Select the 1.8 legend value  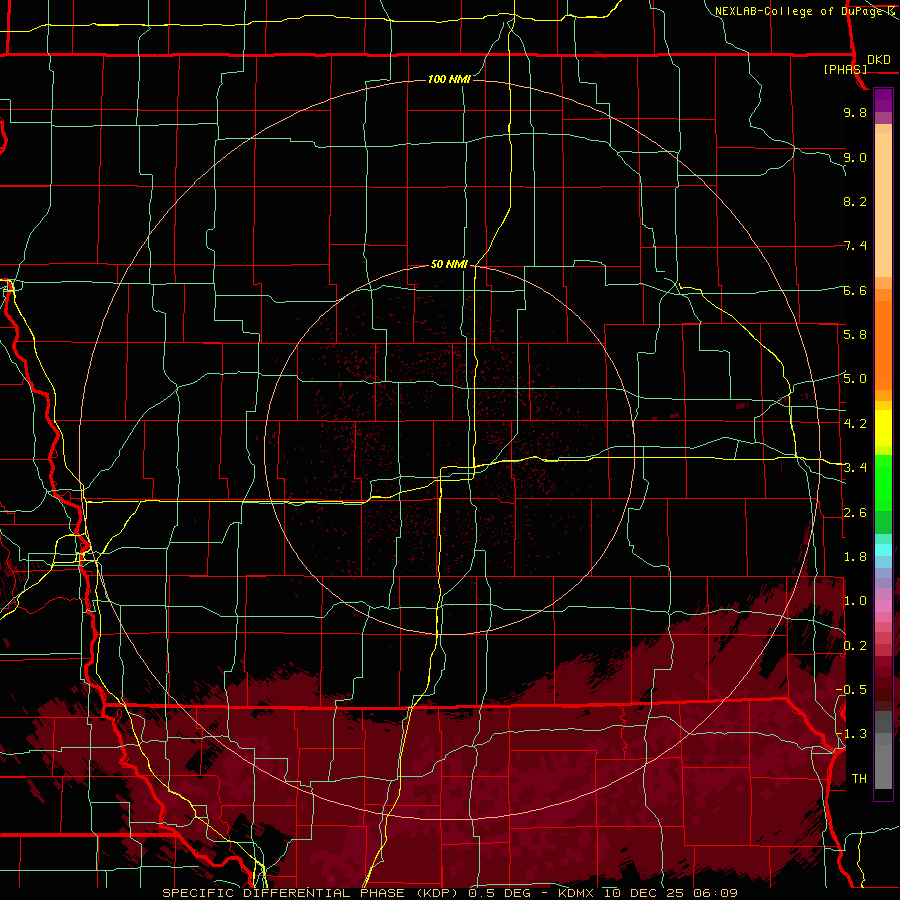tap(855, 557)
